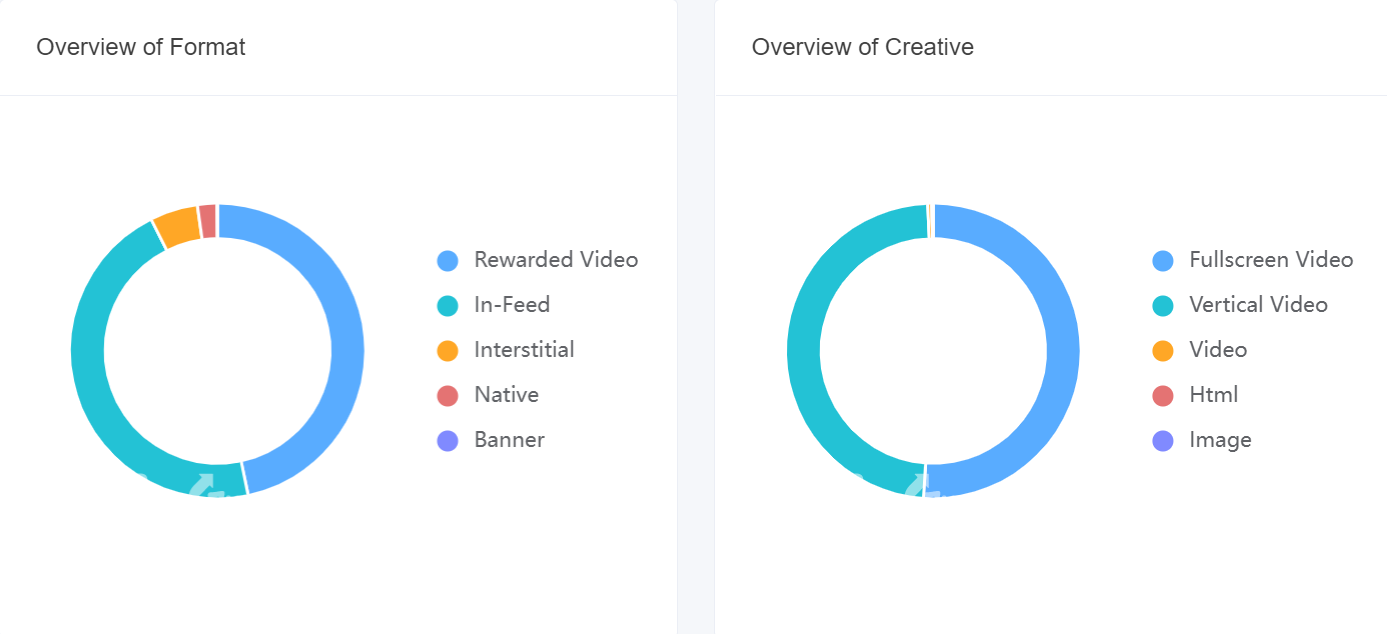The height and width of the screenshot is (634, 1387).
Task: Click the Overview of Format heading
Action: point(141,47)
